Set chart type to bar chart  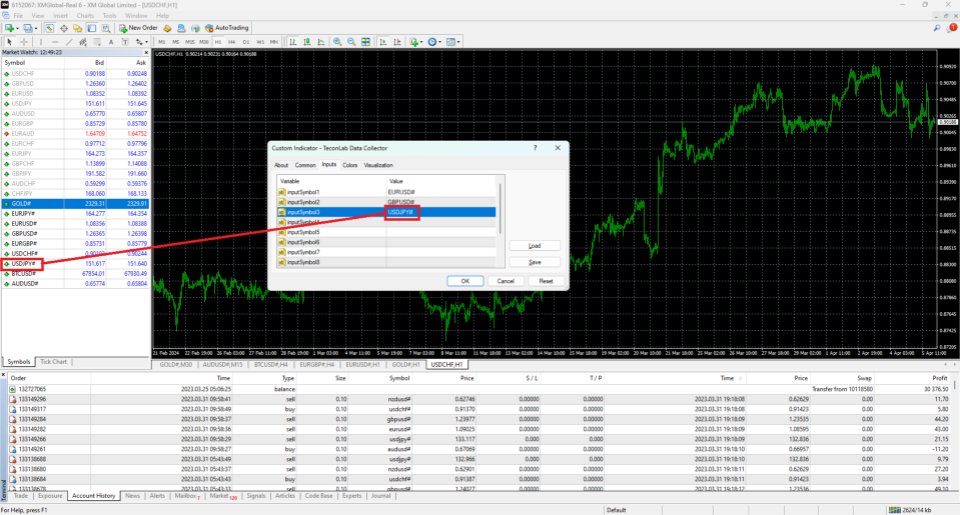pyautogui.click(x=293, y=42)
